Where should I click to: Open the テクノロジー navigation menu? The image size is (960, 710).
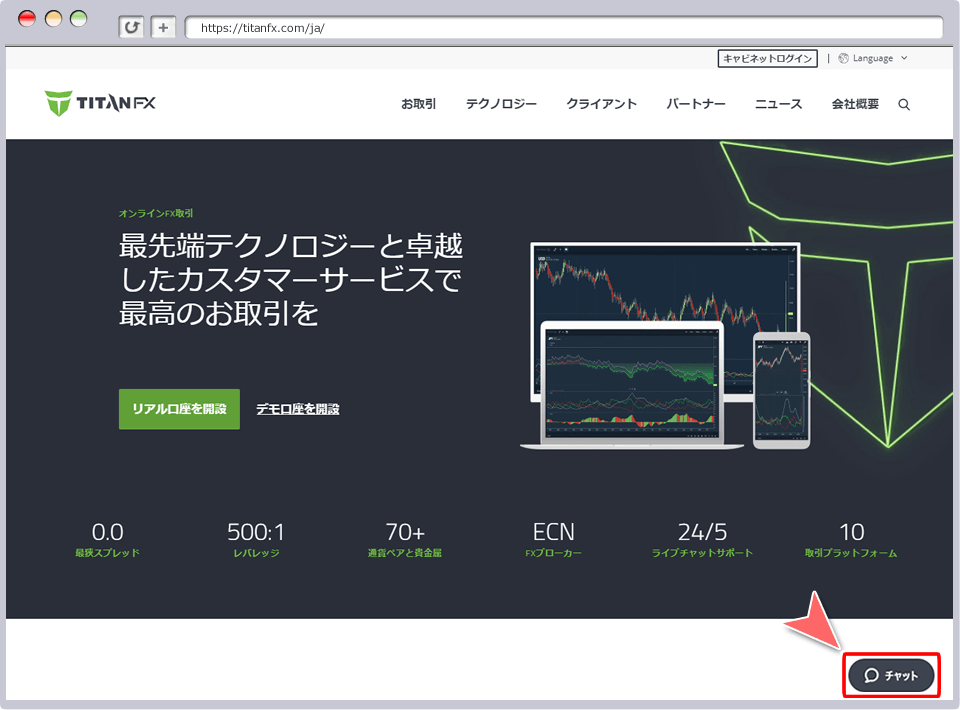pyautogui.click(x=500, y=103)
